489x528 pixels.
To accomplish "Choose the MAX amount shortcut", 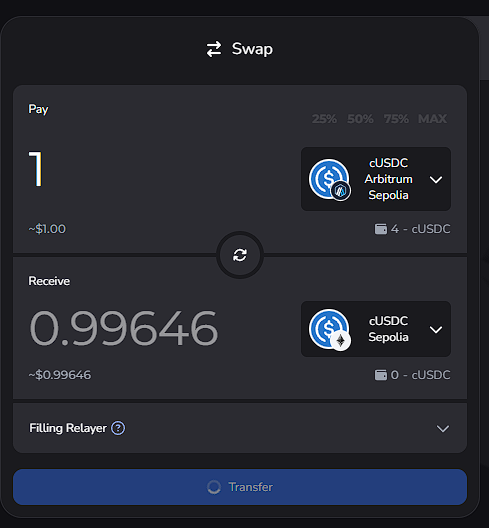I will pos(432,119).
